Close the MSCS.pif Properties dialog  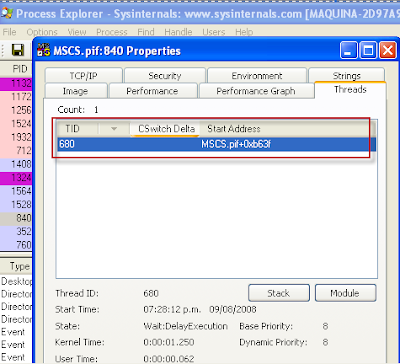pyautogui.click(x=388, y=51)
